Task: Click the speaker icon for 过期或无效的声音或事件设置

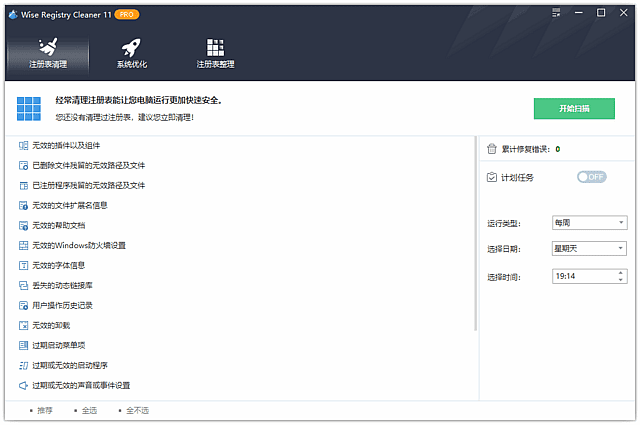Action: 23,386
